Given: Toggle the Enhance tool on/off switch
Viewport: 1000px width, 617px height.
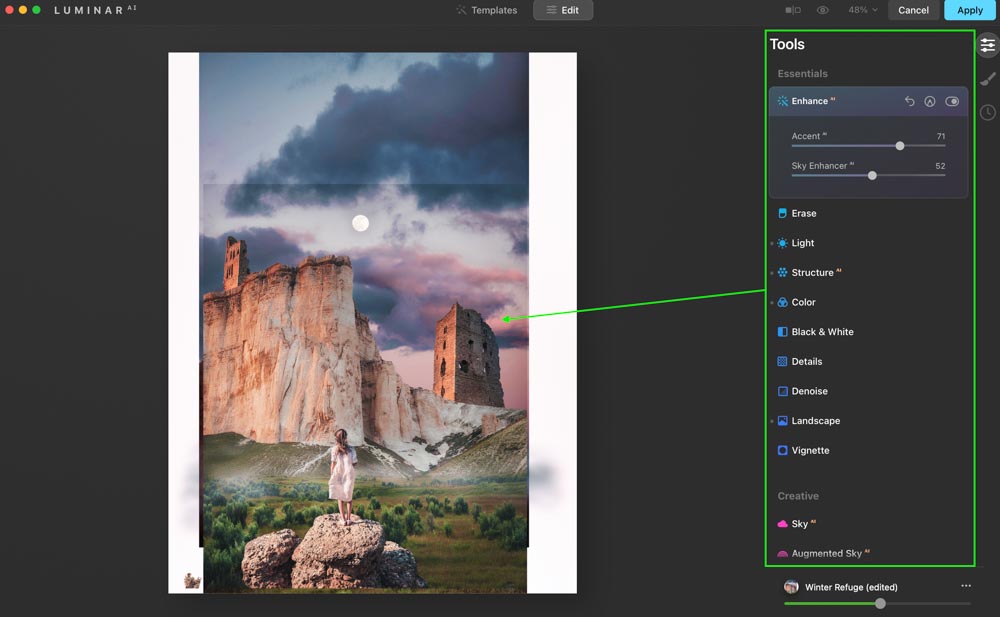Looking at the screenshot, I should tap(952, 101).
